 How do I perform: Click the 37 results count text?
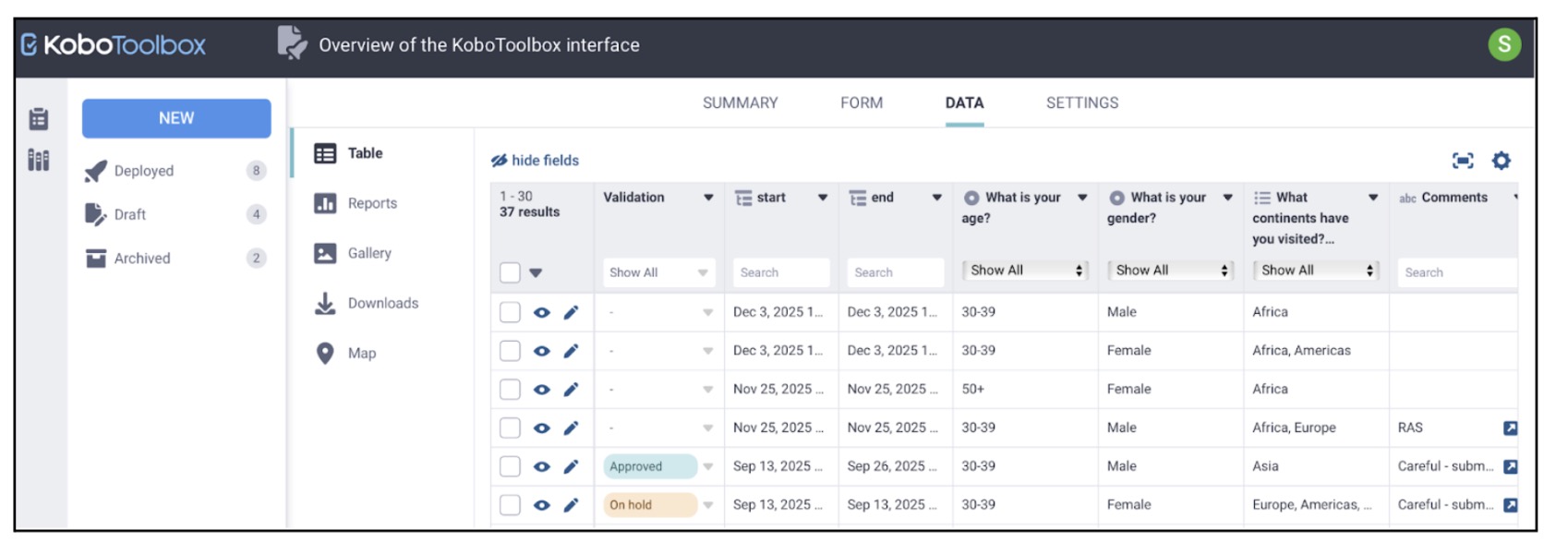530,212
